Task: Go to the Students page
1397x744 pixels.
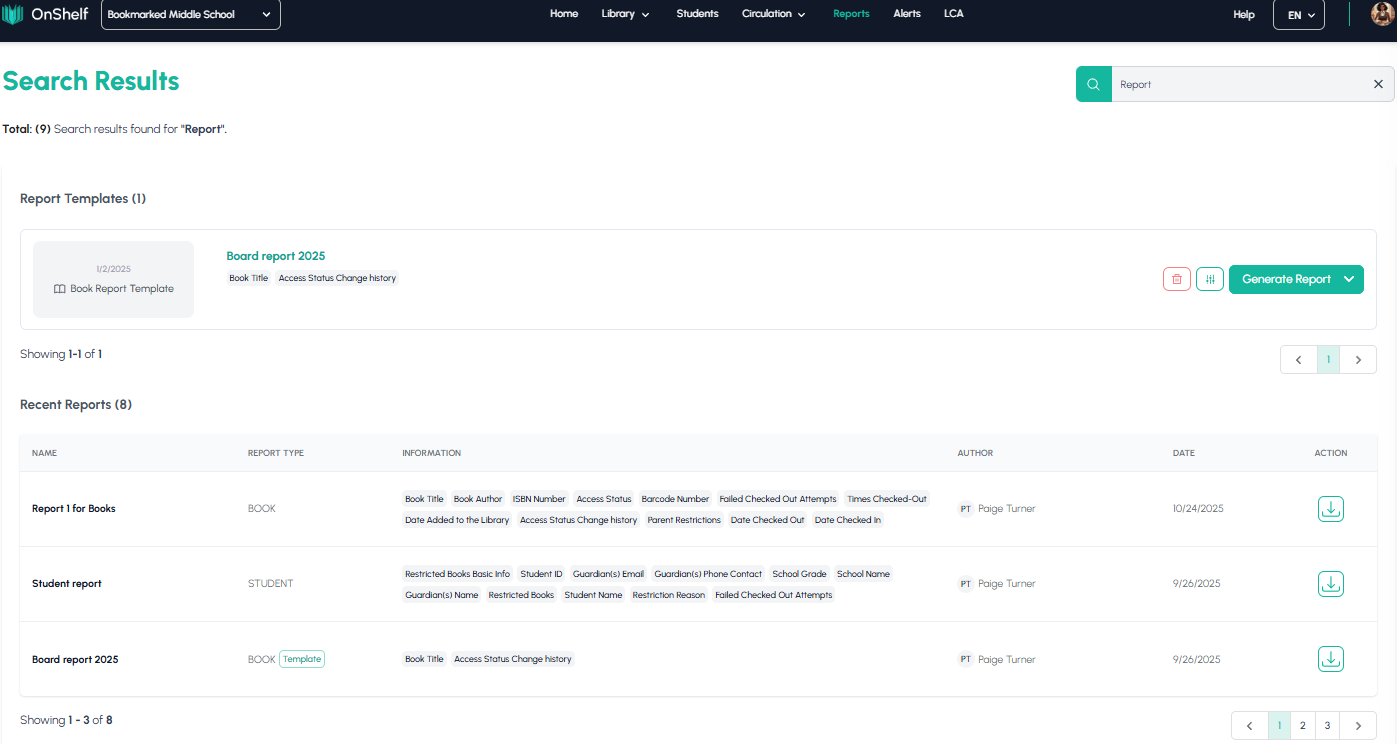Action: (697, 14)
